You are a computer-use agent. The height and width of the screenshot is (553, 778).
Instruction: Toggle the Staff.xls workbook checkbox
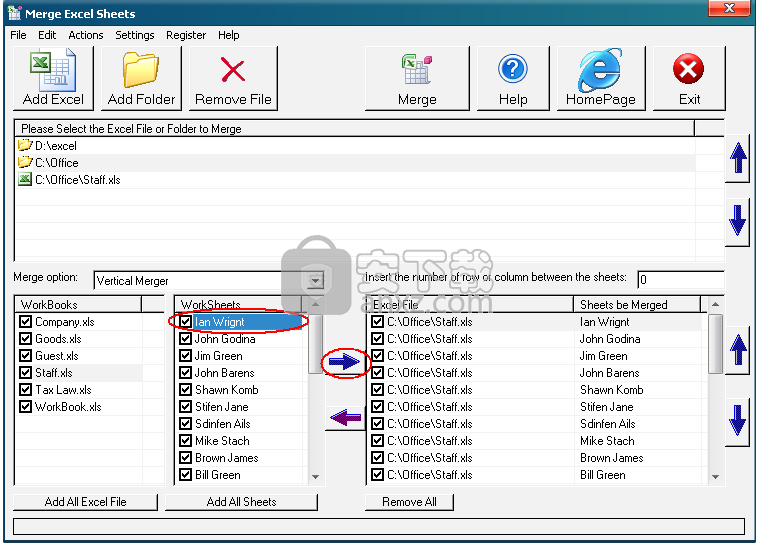(x=25, y=372)
